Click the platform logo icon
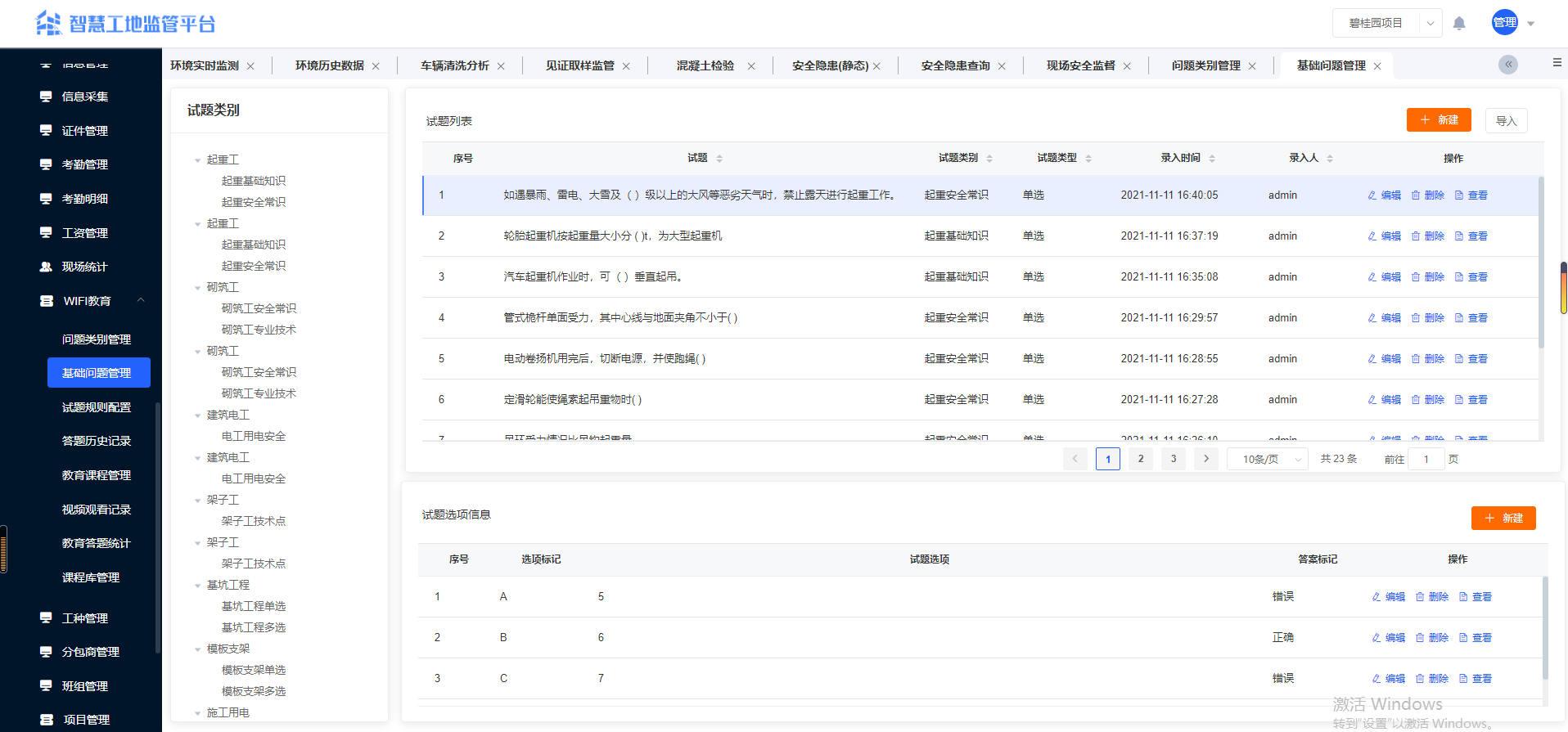Image resolution: width=1568 pixels, height=732 pixels. point(48,24)
